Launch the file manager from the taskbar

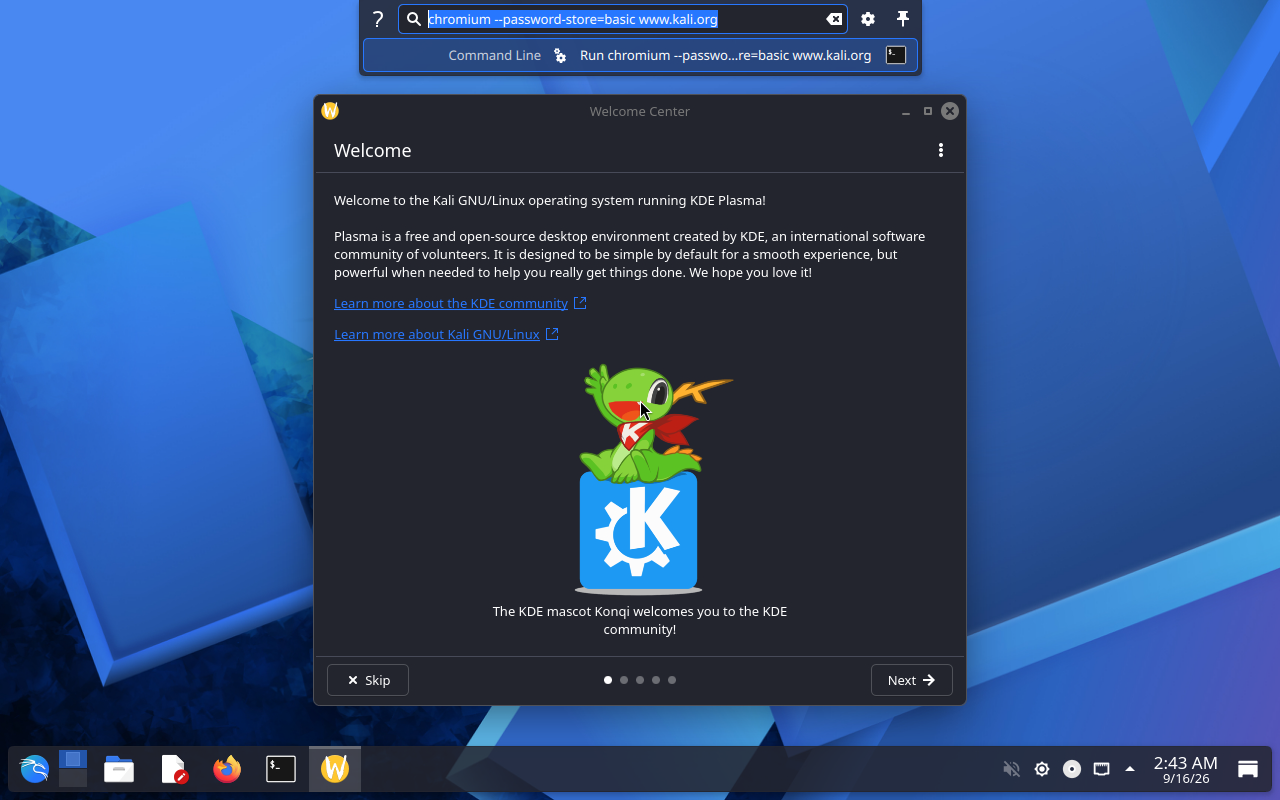click(119, 769)
